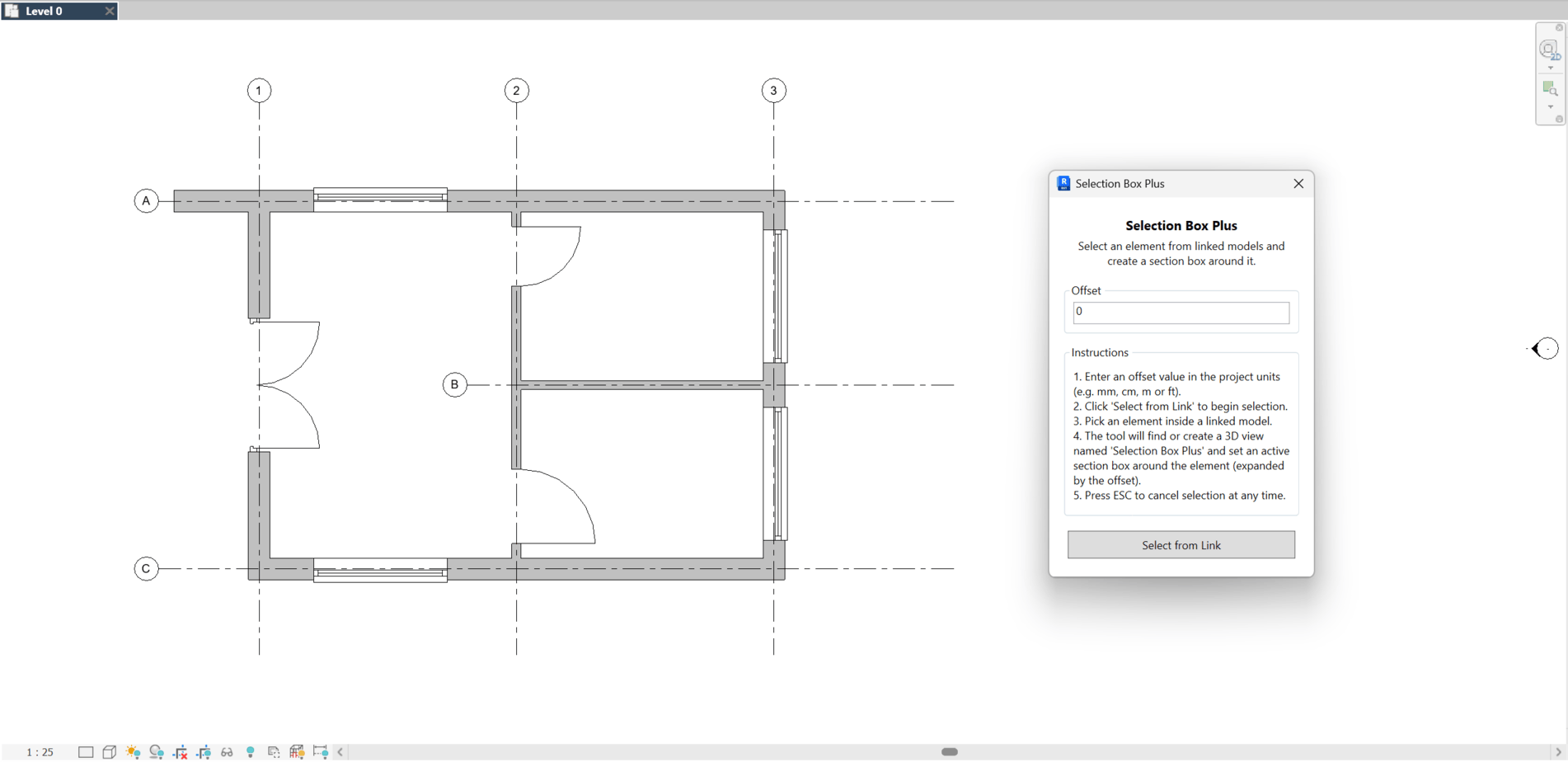Image resolution: width=1568 pixels, height=762 pixels.
Task: Change the Visual Style via cube icon
Action: (109, 751)
